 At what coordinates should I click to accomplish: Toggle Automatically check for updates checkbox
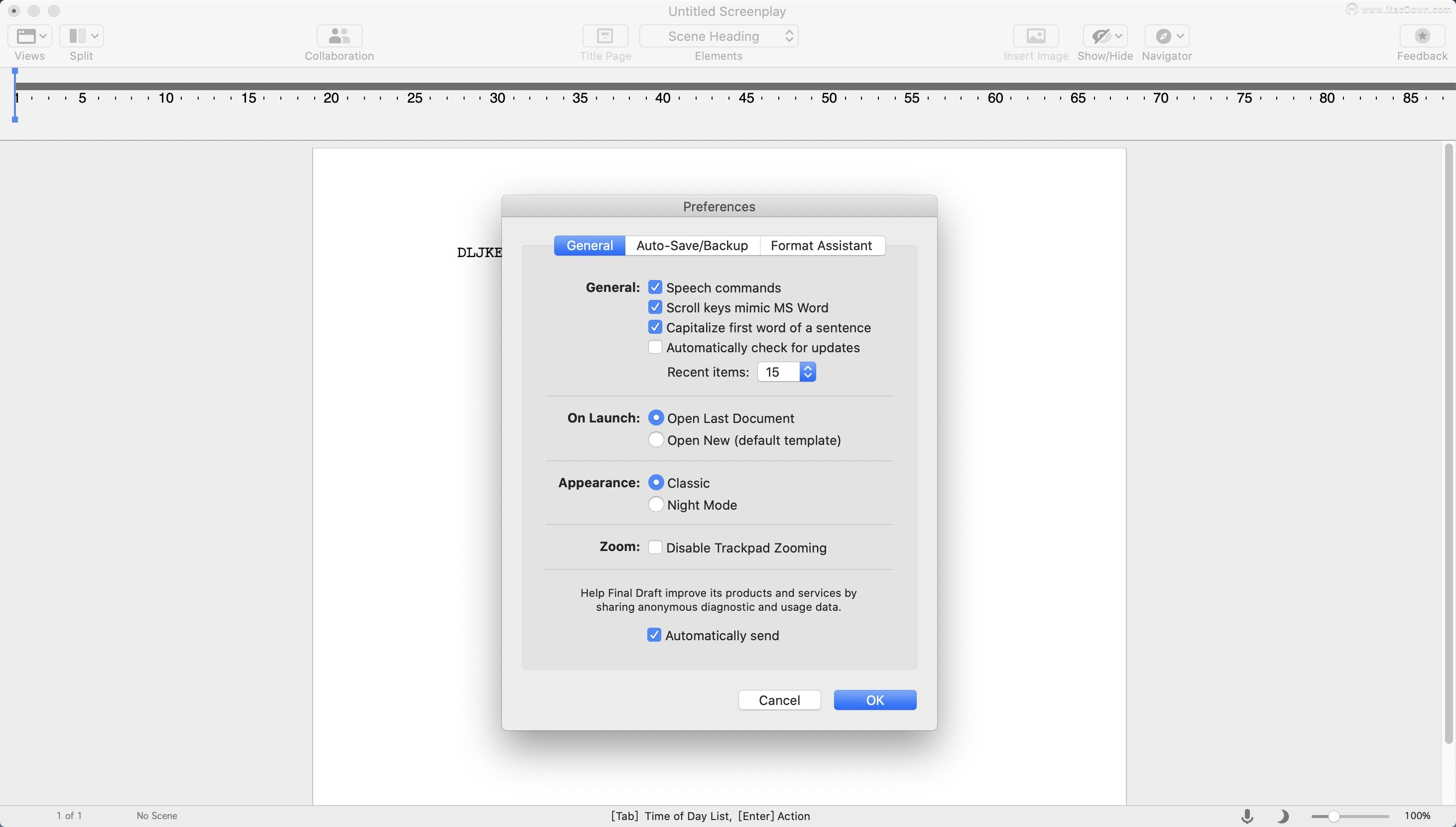point(654,348)
